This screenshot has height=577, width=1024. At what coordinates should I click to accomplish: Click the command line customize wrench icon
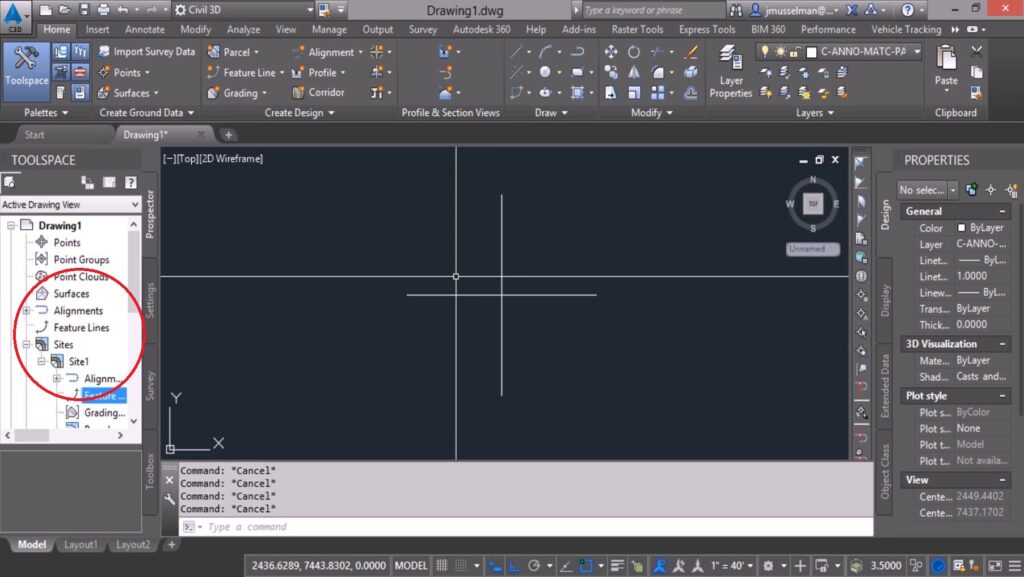pyautogui.click(x=170, y=499)
